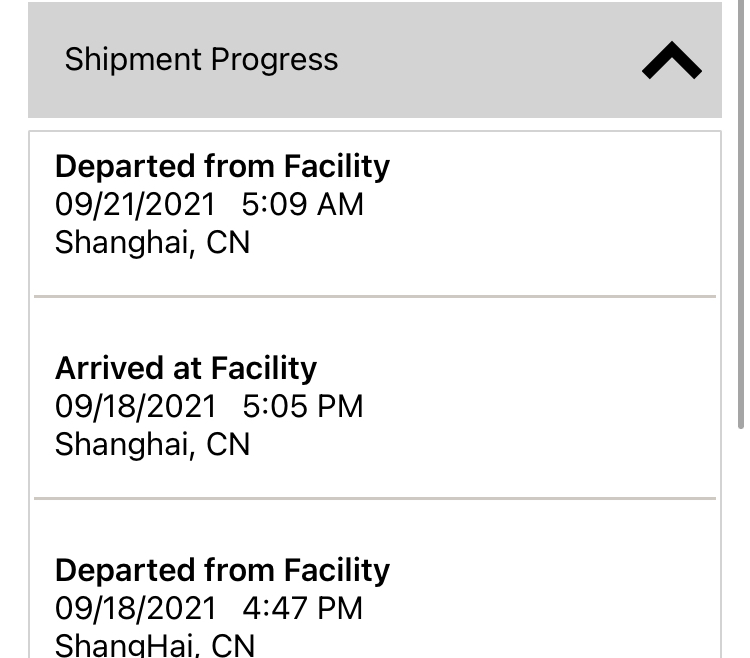Click blank area right of 5:09 AM
750x658 pixels.
[x=540, y=205]
